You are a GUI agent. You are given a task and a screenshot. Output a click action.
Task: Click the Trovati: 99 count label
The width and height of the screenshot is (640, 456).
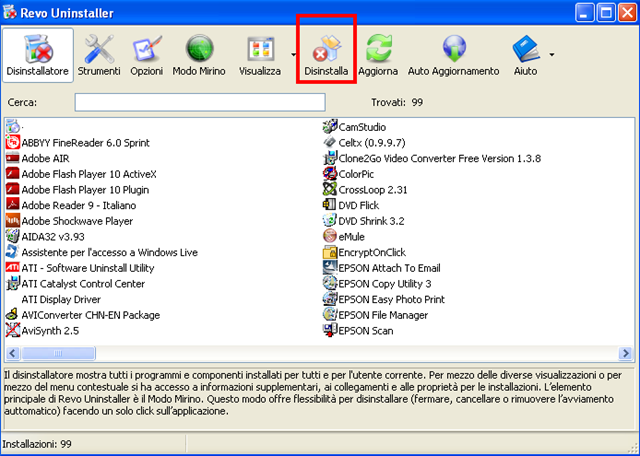397,102
